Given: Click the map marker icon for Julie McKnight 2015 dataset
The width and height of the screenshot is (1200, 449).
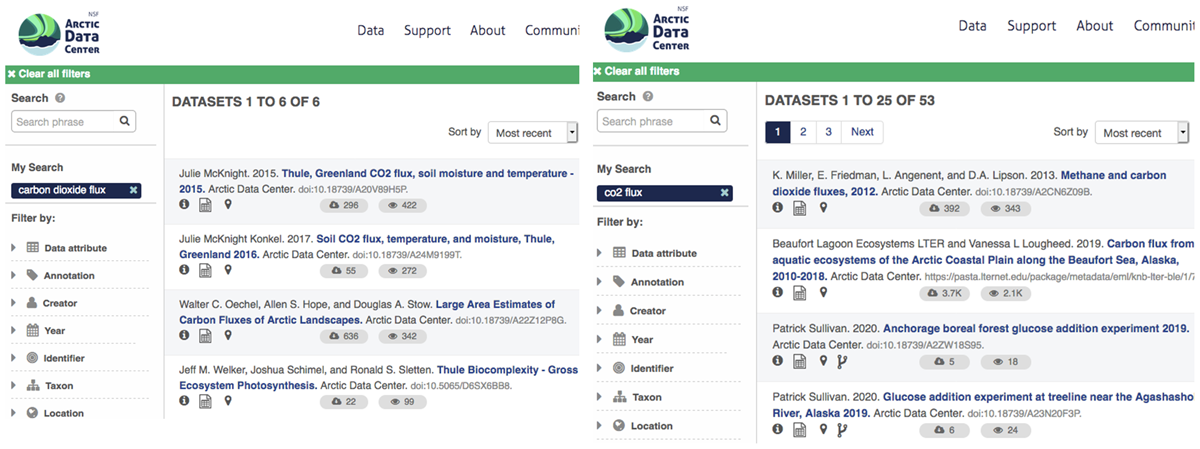Looking at the screenshot, I should [x=228, y=205].
